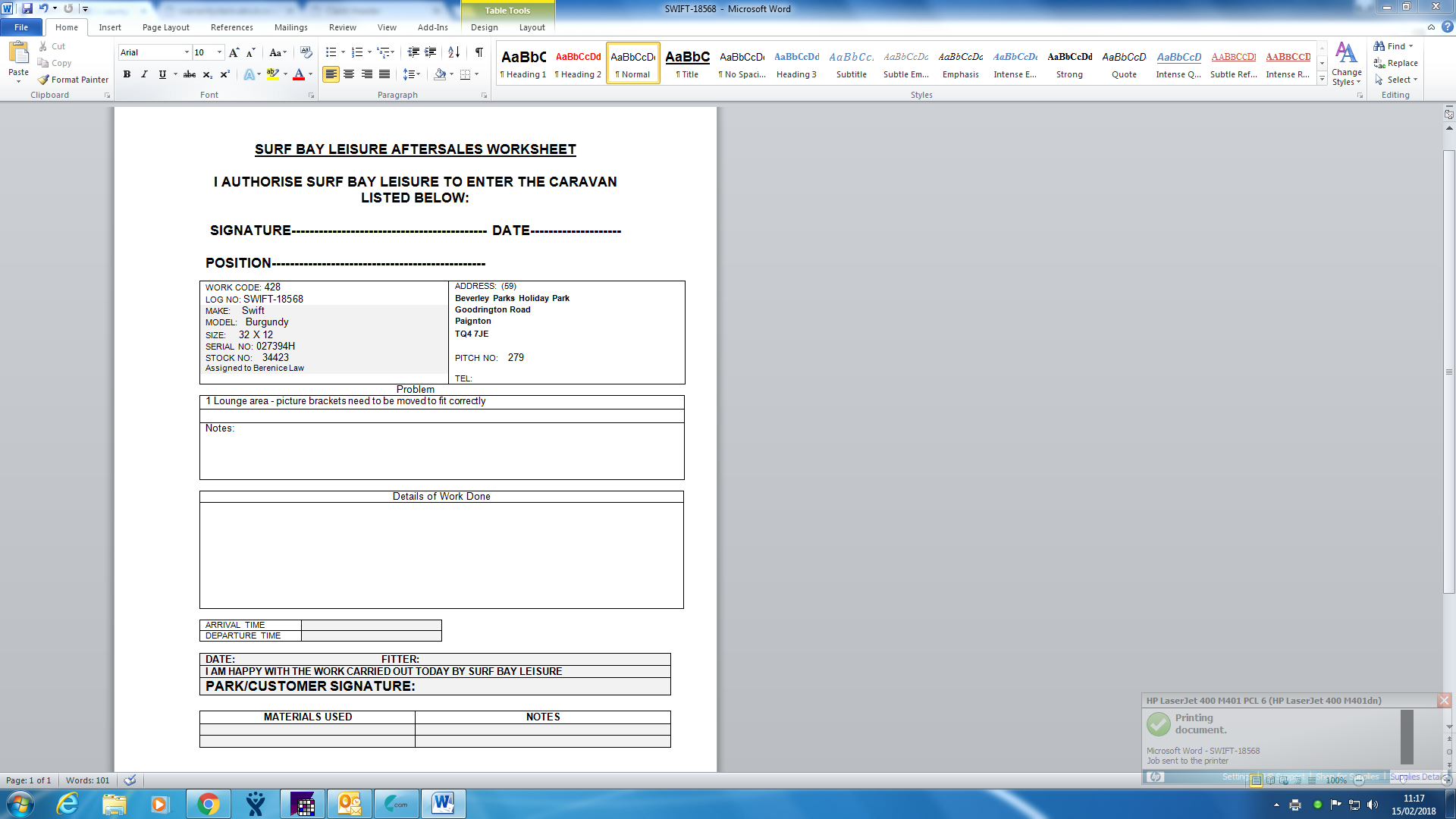The width and height of the screenshot is (1456, 819).
Task: Open the Table Tools Design tab
Action: [484, 27]
